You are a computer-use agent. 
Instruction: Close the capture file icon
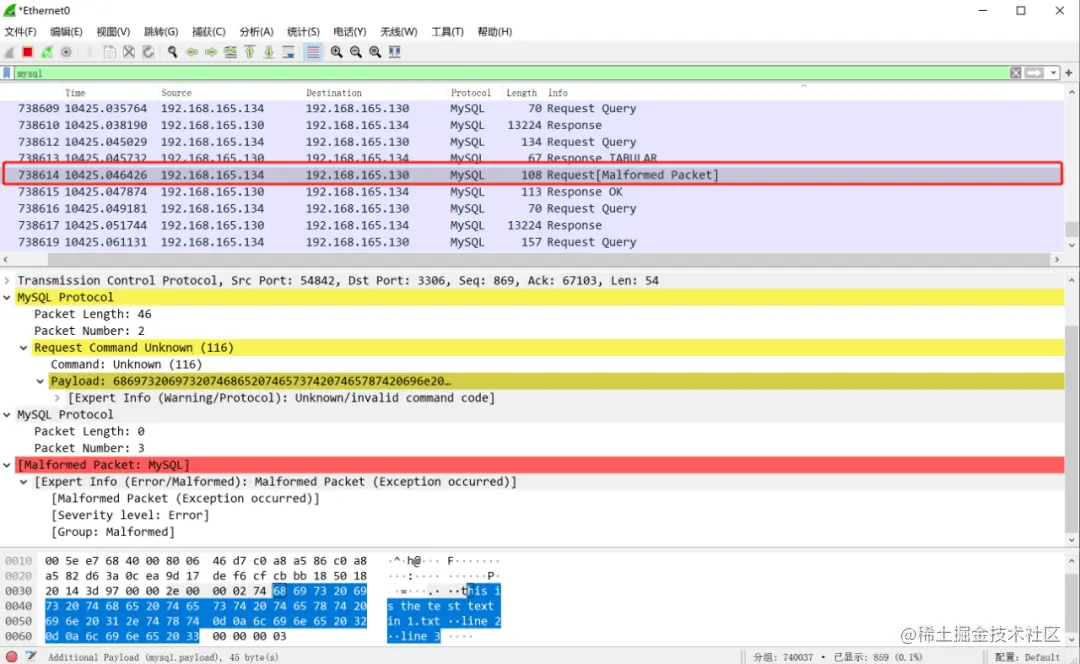[x=129, y=52]
